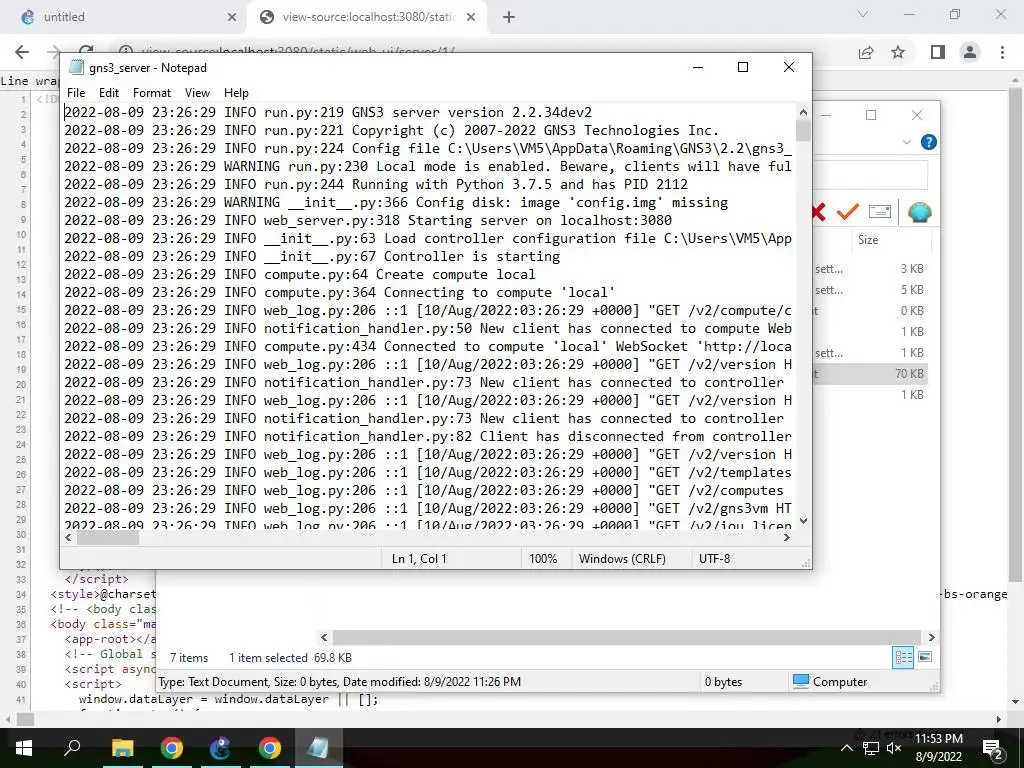Go back in Chrome

[x=22, y=52]
